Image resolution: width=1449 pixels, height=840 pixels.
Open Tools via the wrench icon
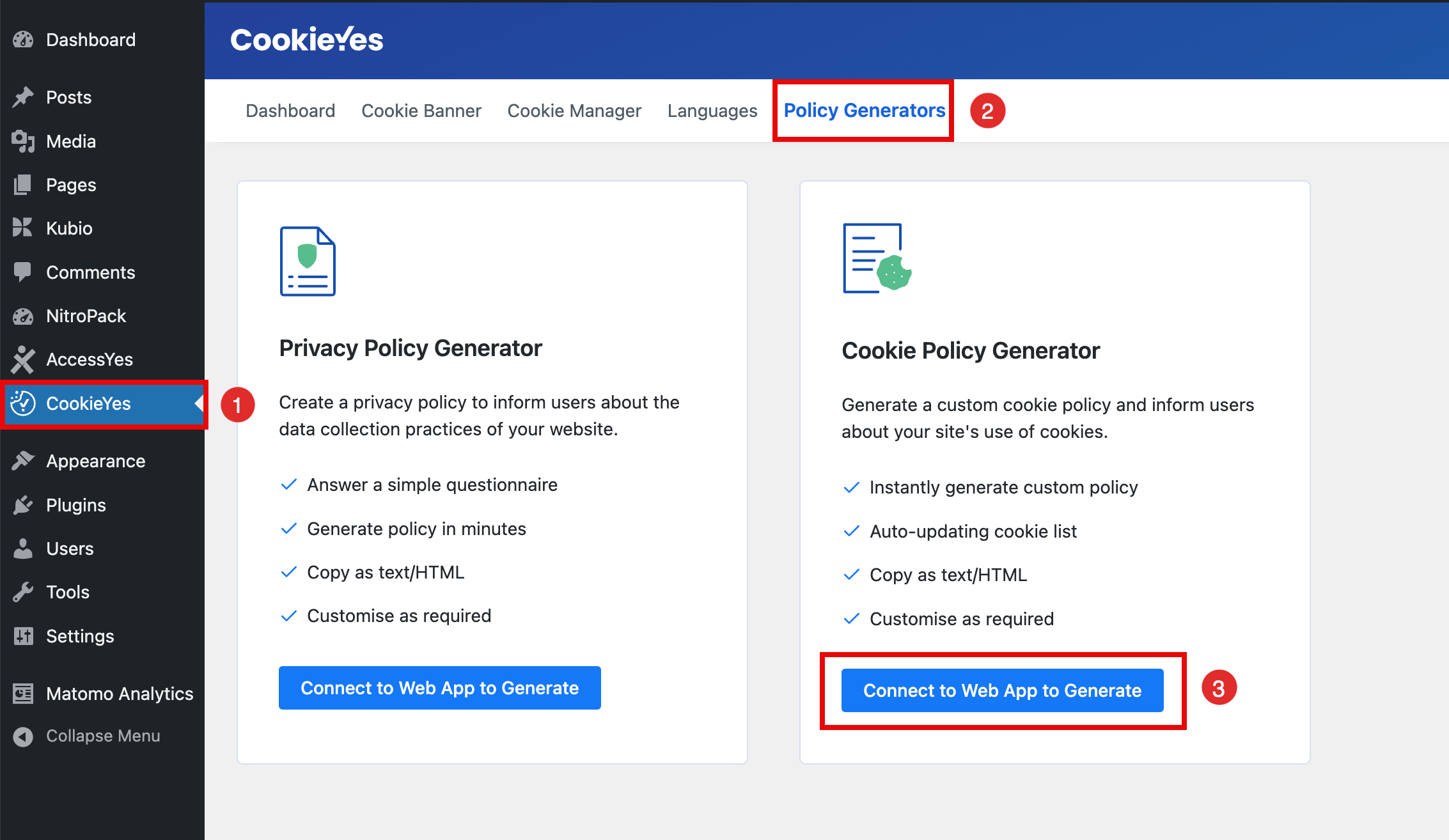(x=23, y=591)
